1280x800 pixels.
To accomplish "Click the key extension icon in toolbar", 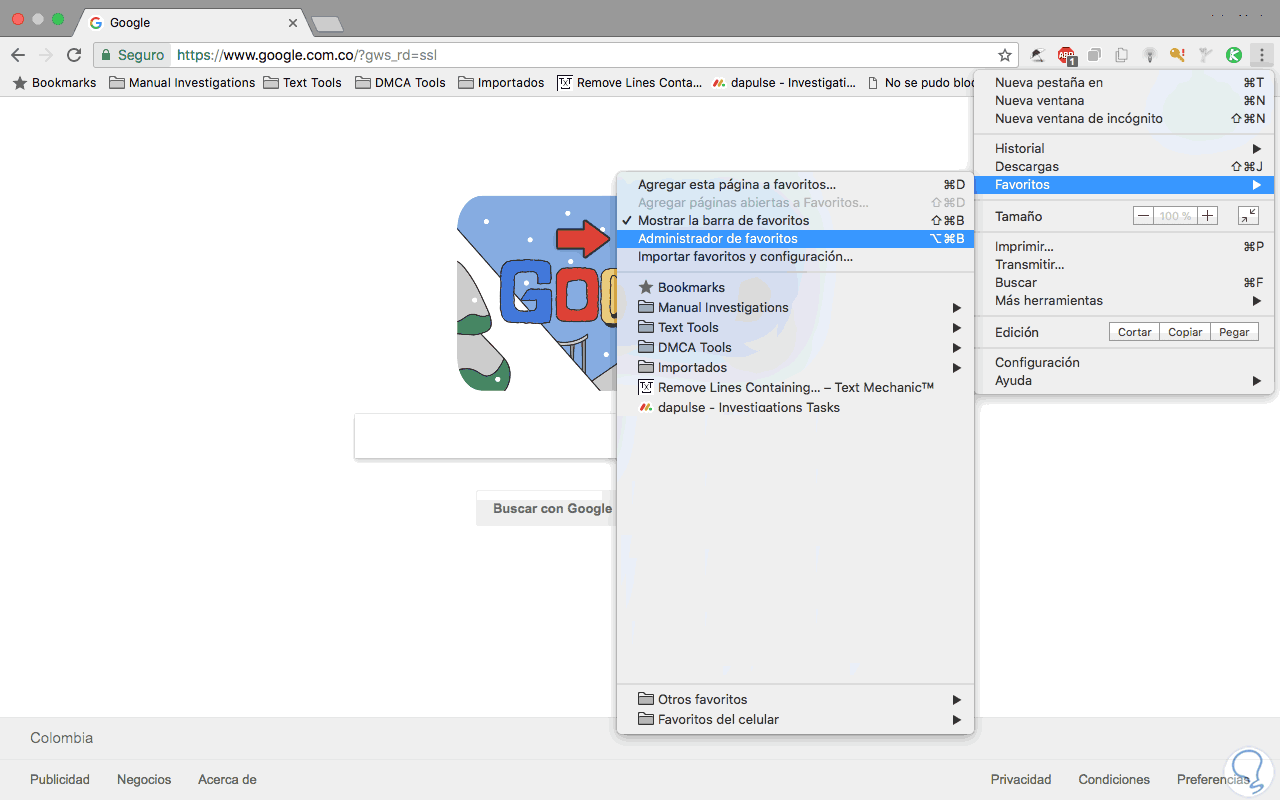I will coord(1178,55).
